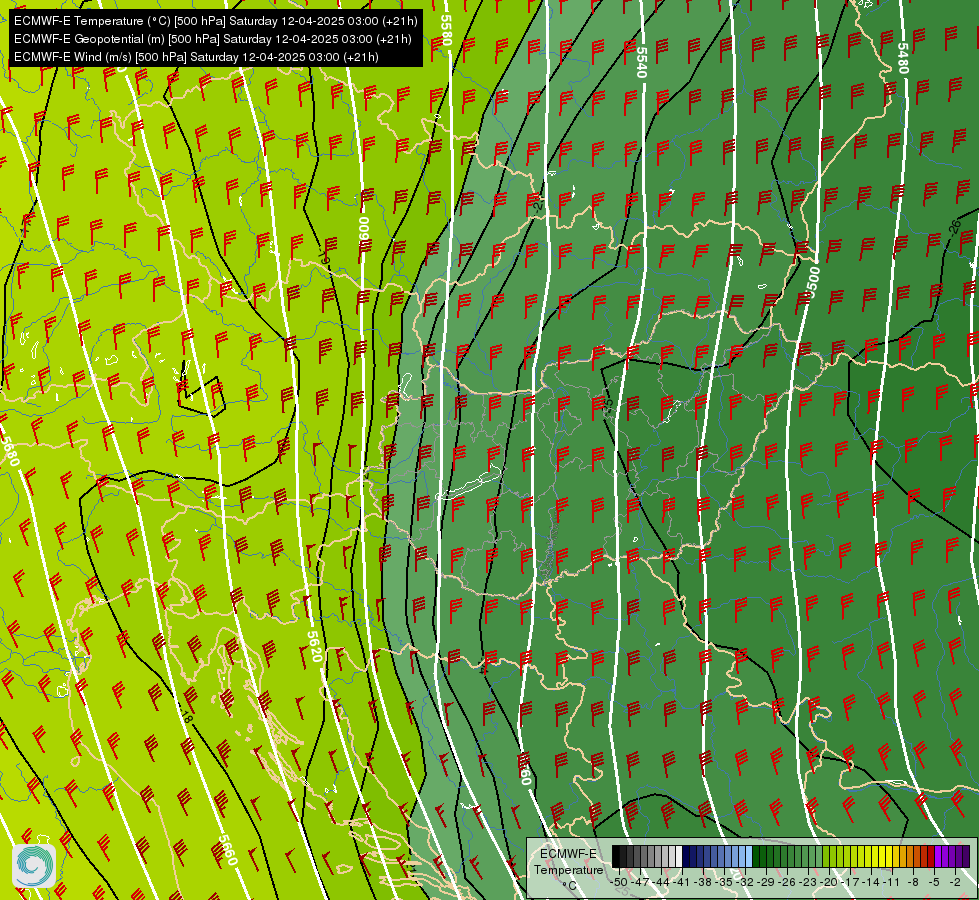The image size is (979, 900).
Task: Click the -23 tick label on colorbar
Action: [x=809, y=882]
